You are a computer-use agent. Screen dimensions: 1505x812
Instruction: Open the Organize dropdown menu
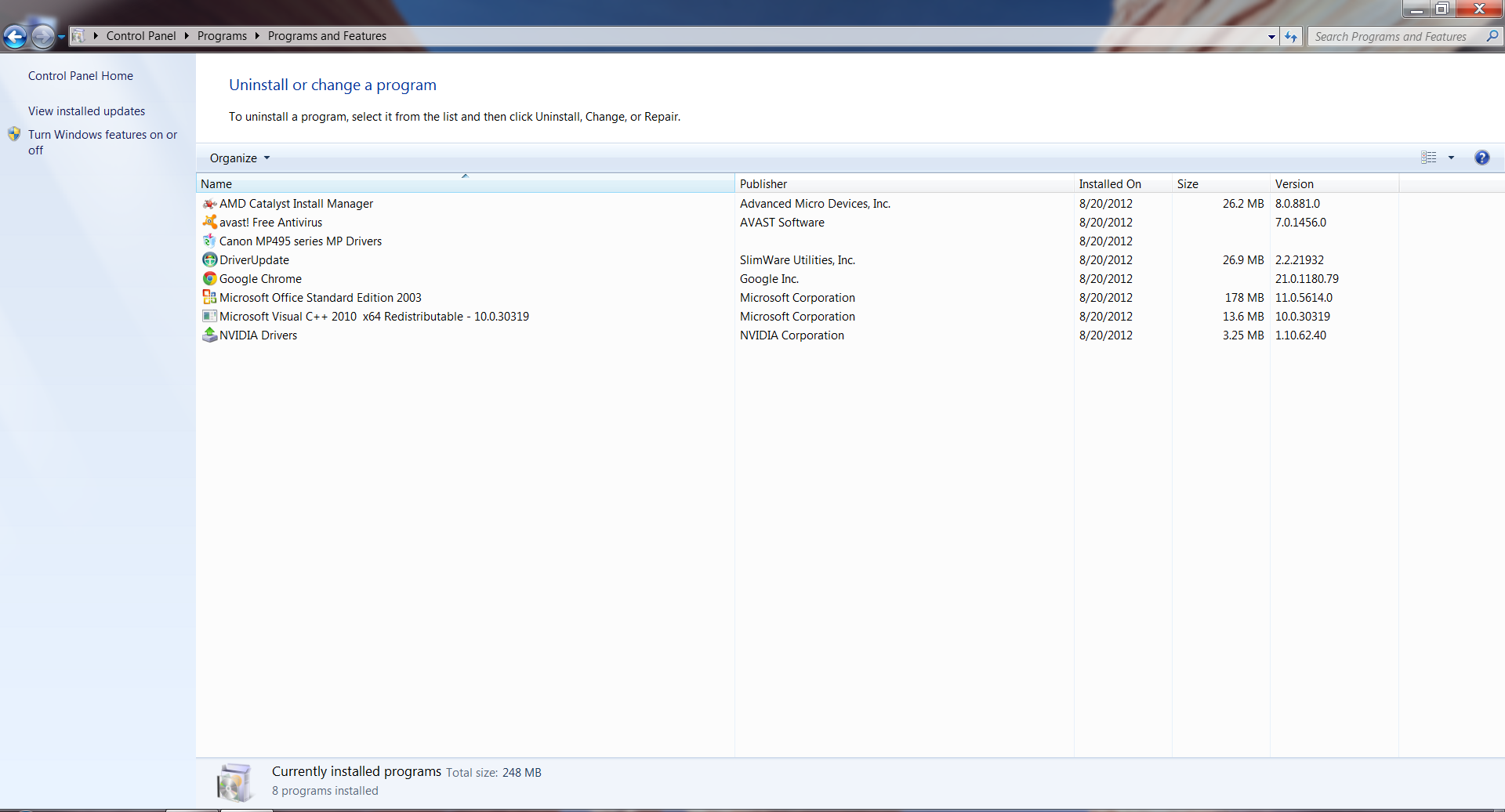[x=240, y=158]
